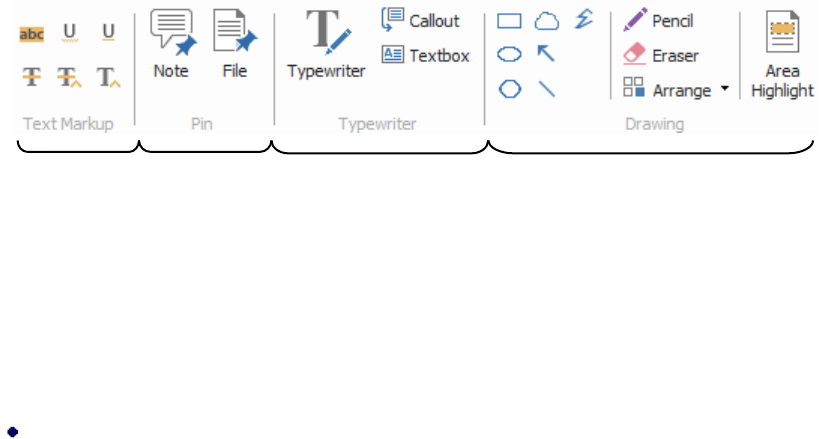Draw with the Rectangle shape tool
Screen dimensions: 819x439
tap(510, 21)
